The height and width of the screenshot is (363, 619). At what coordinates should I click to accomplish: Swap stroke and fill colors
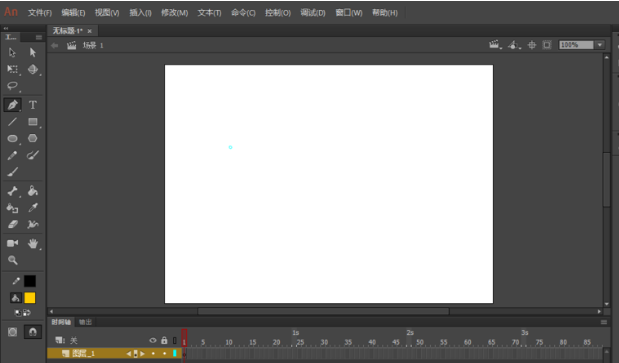(26, 313)
